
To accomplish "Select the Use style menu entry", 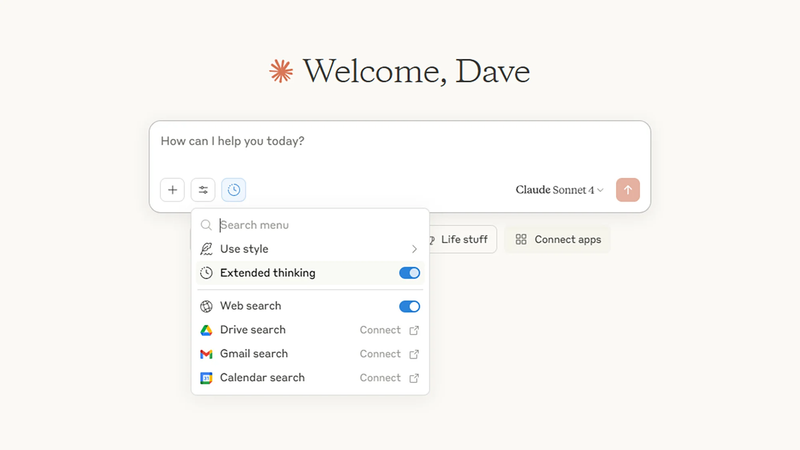I will (x=310, y=249).
